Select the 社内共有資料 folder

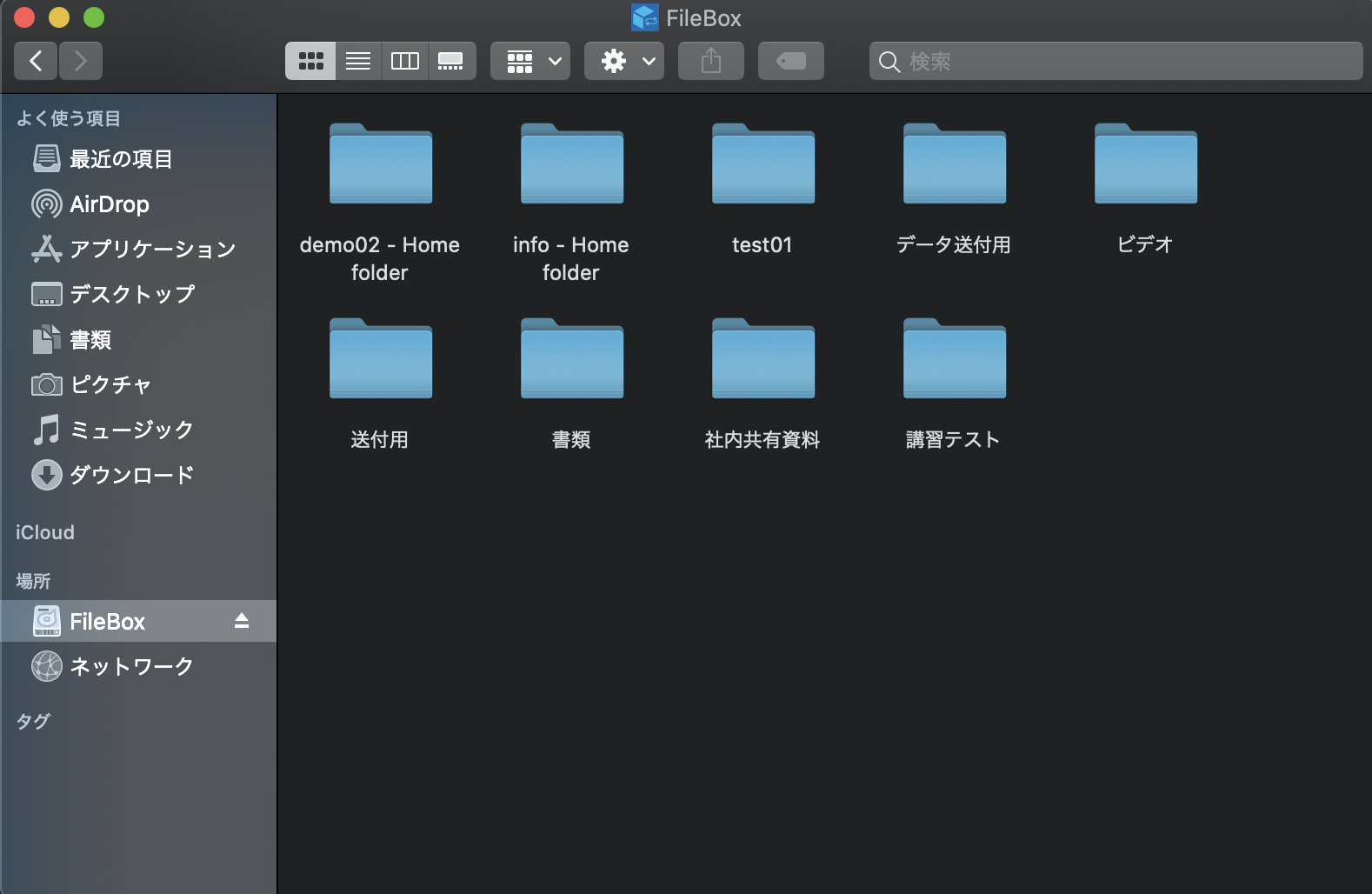click(763, 360)
